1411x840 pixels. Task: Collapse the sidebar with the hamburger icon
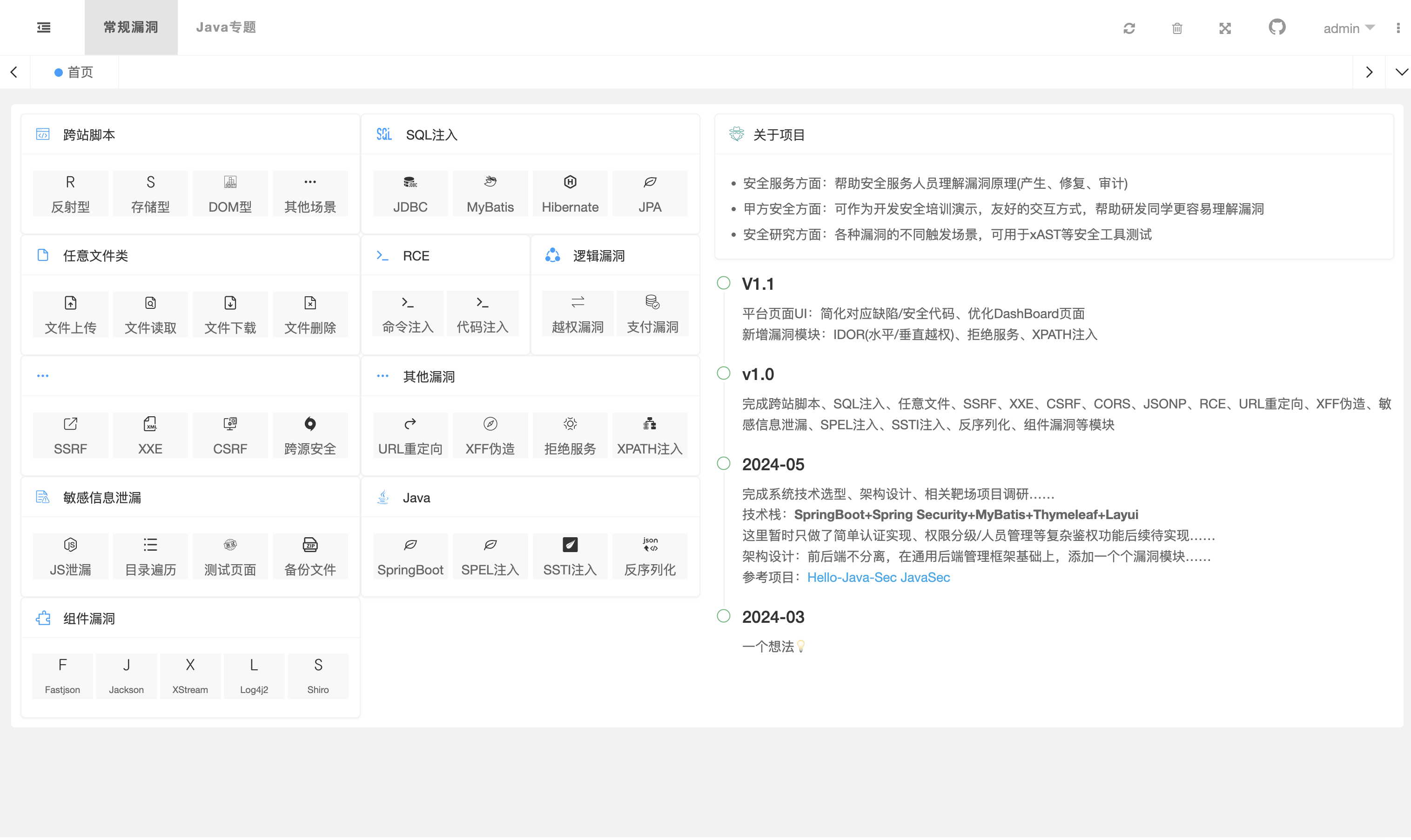pos(44,27)
